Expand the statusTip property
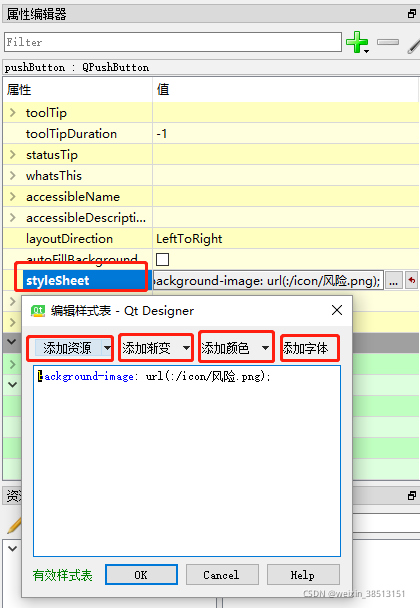Viewport: 420px width, 608px height. [x=13, y=154]
